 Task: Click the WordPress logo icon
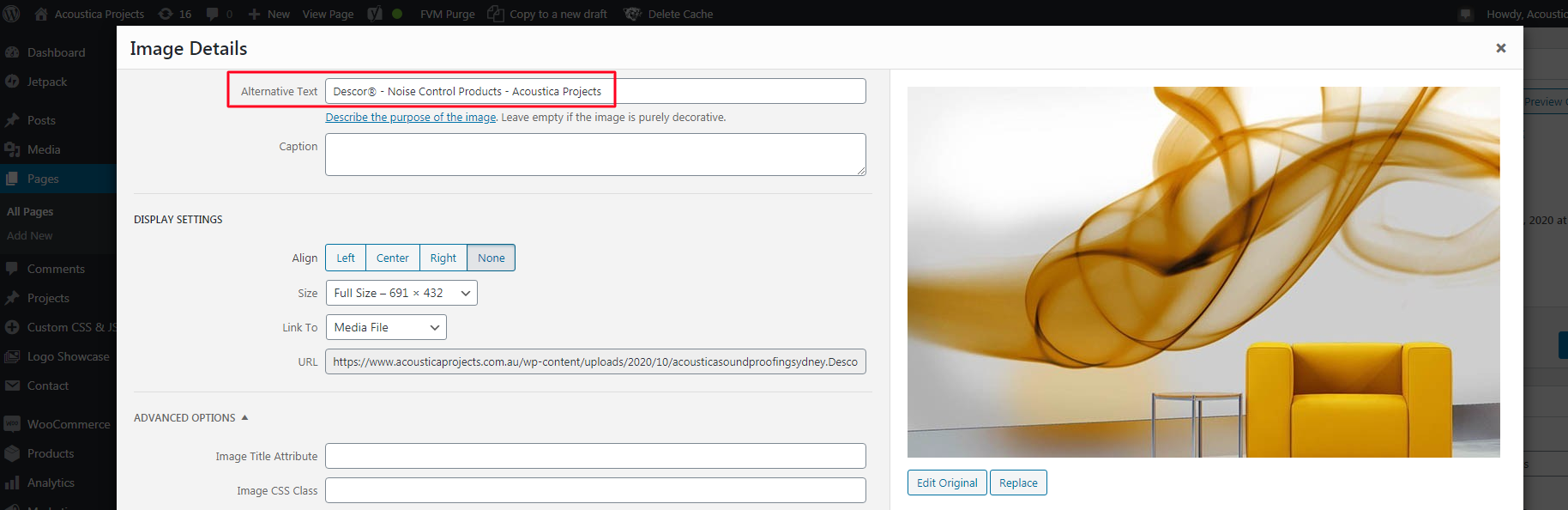pos(12,14)
